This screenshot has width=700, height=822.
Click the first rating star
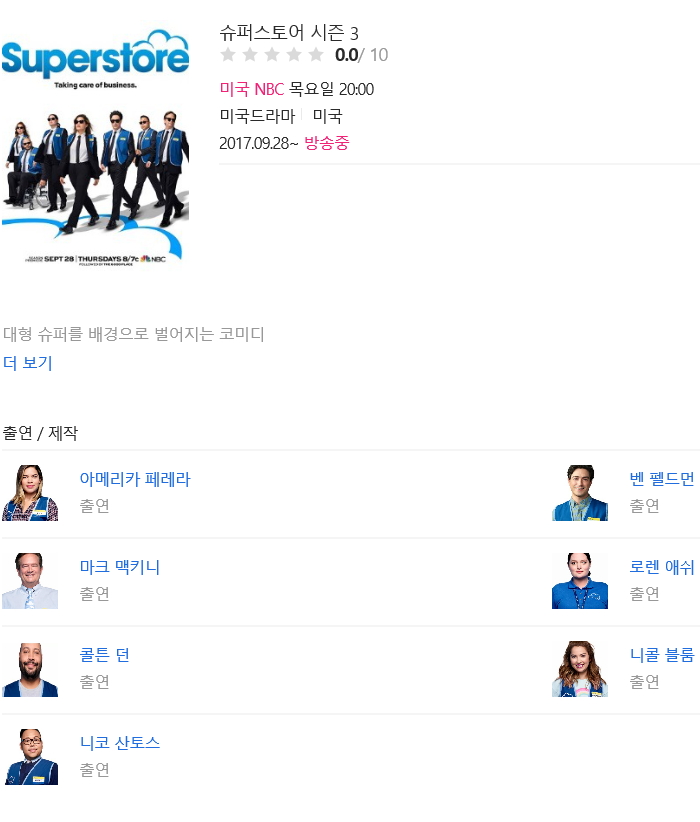pyautogui.click(x=228, y=55)
